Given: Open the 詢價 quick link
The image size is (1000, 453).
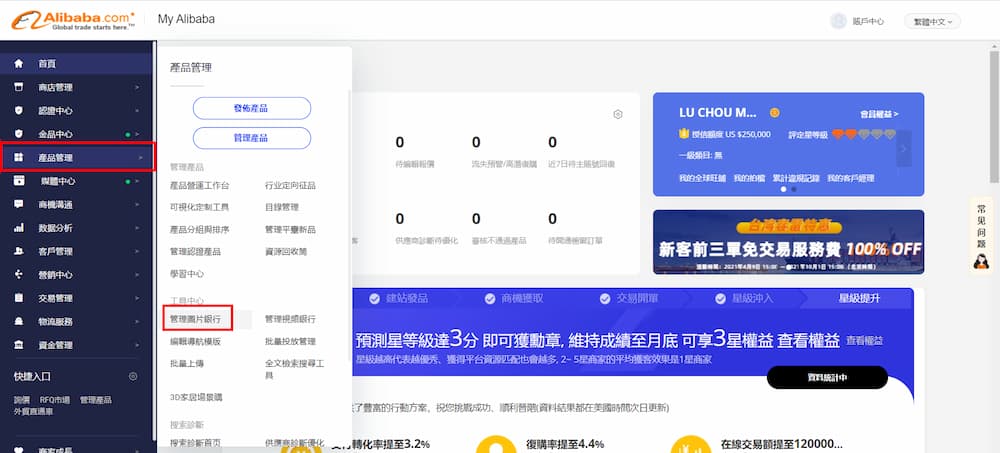Looking at the screenshot, I should click(22, 400).
